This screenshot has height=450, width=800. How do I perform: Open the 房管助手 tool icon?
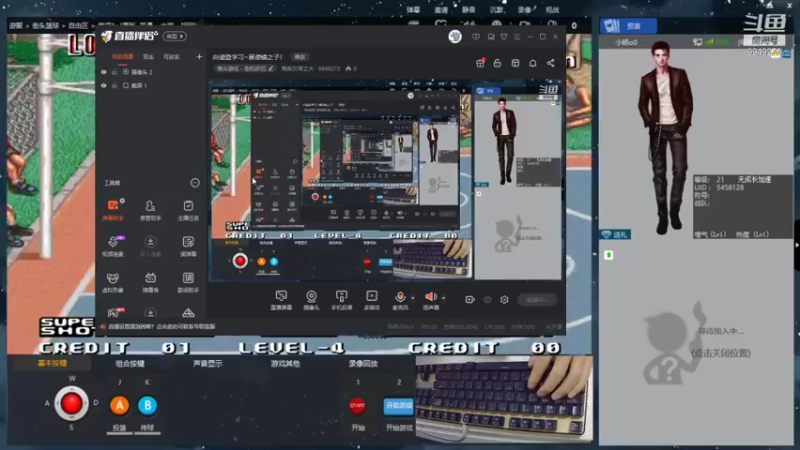click(151, 209)
